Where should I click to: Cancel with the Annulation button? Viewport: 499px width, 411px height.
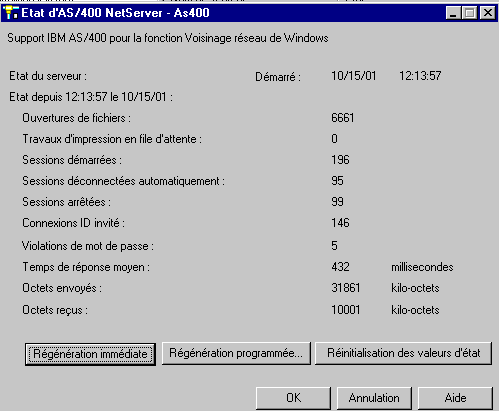click(x=374, y=398)
